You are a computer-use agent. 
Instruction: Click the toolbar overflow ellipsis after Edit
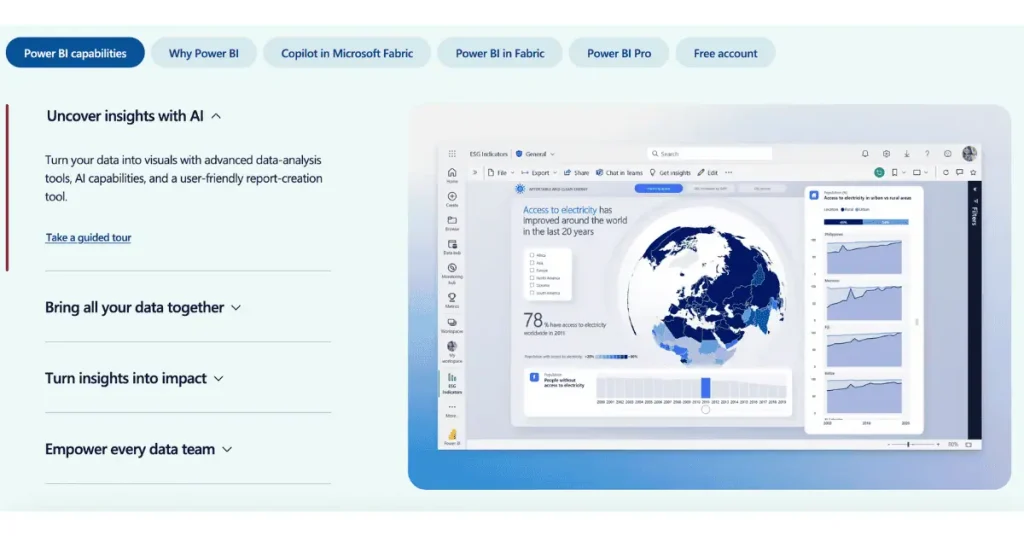point(729,172)
